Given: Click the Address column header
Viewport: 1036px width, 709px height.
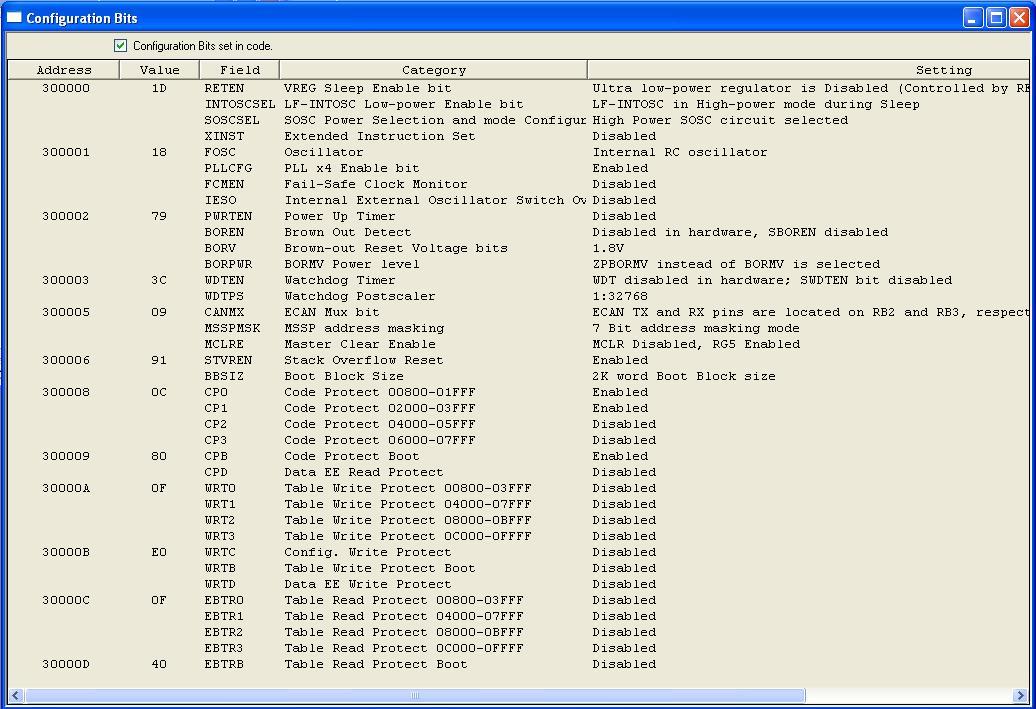Looking at the screenshot, I should point(63,70).
